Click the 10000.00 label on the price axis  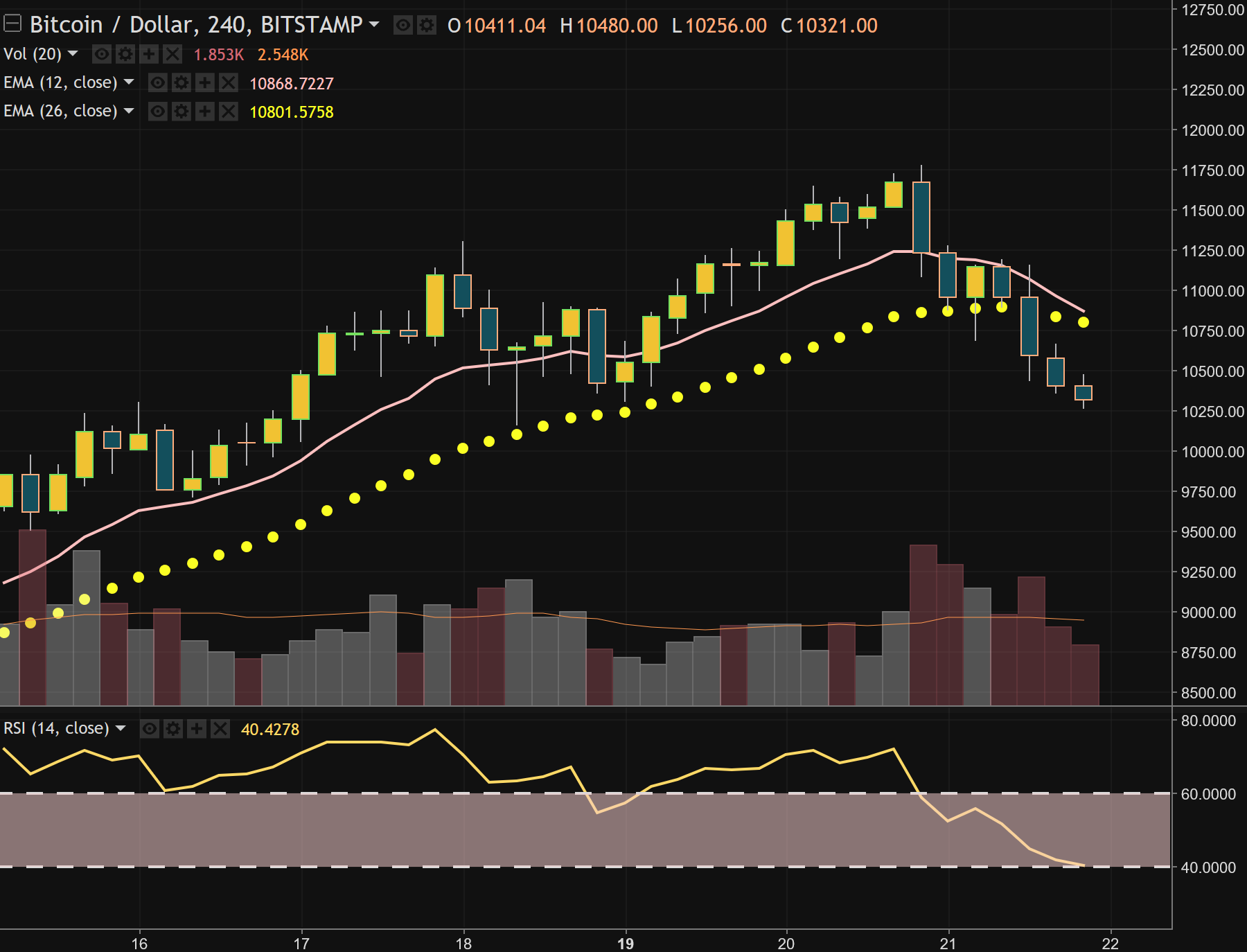tap(1212, 452)
